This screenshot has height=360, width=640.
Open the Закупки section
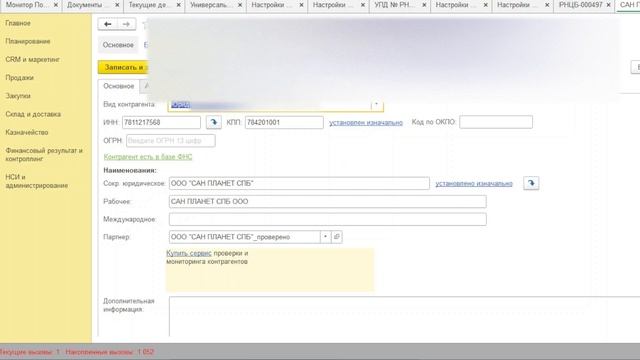pos(18,96)
